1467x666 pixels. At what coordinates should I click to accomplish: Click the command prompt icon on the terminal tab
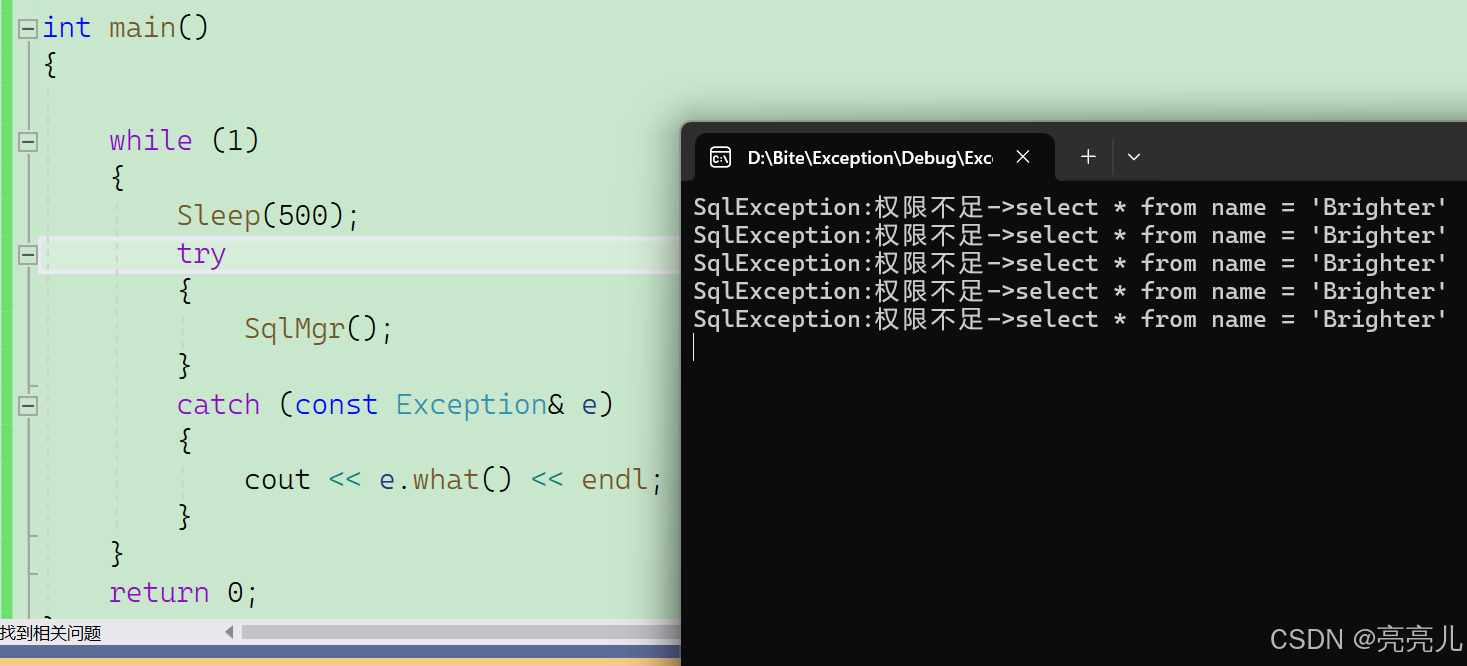(x=720, y=157)
